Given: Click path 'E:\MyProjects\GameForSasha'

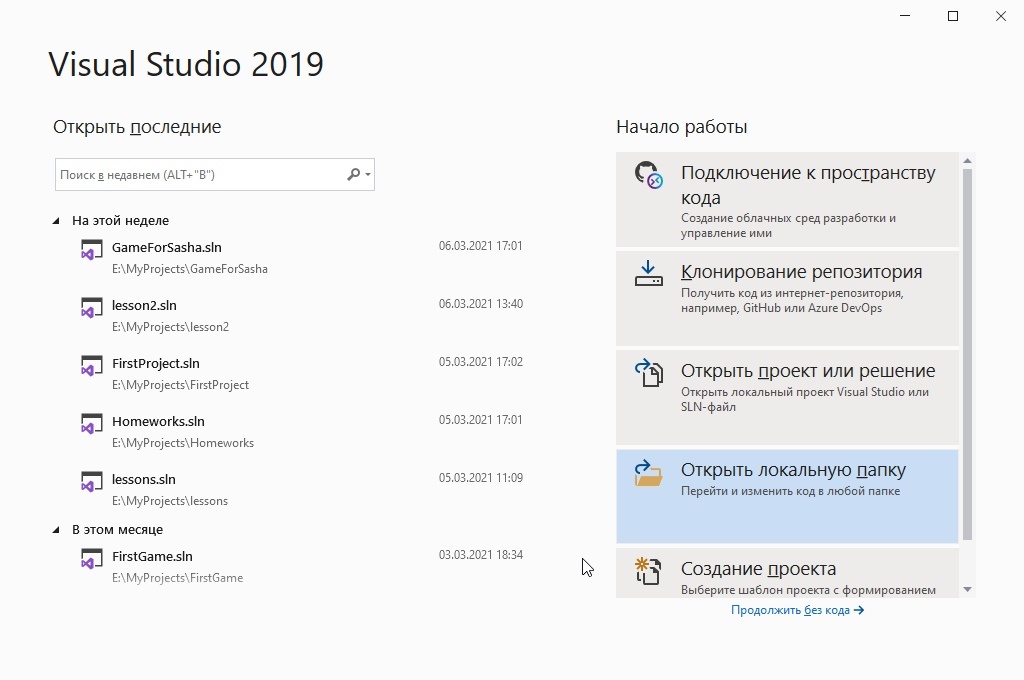Looking at the screenshot, I should (189, 269).
